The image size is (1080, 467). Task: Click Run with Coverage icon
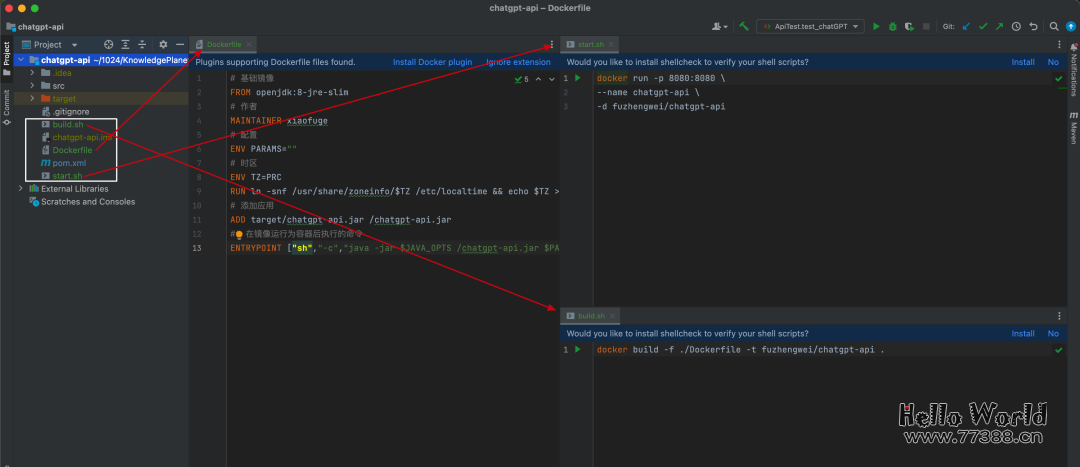pyautogui.click(x=909, y=26)
